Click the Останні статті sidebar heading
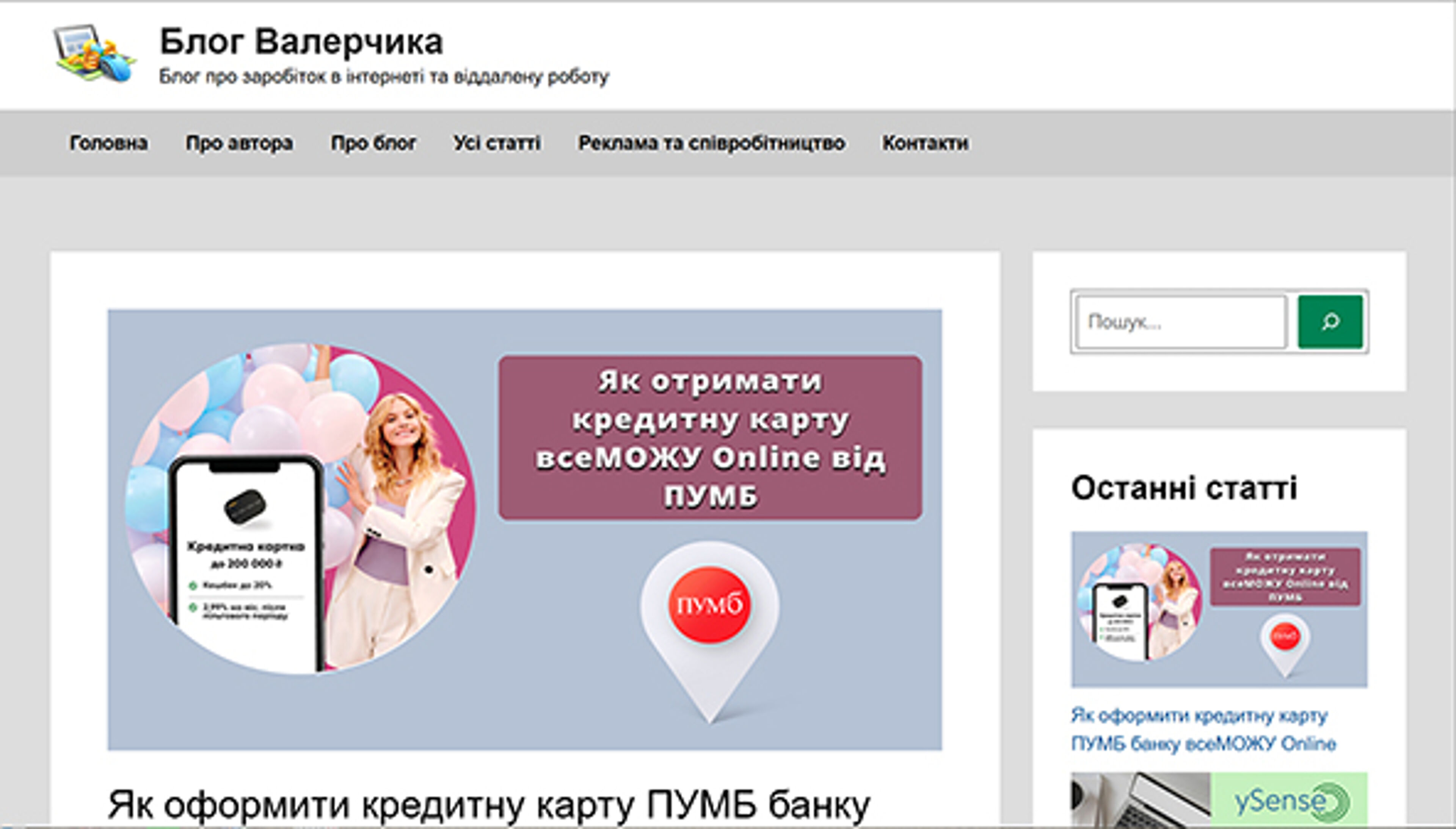 coord(1184,488)
